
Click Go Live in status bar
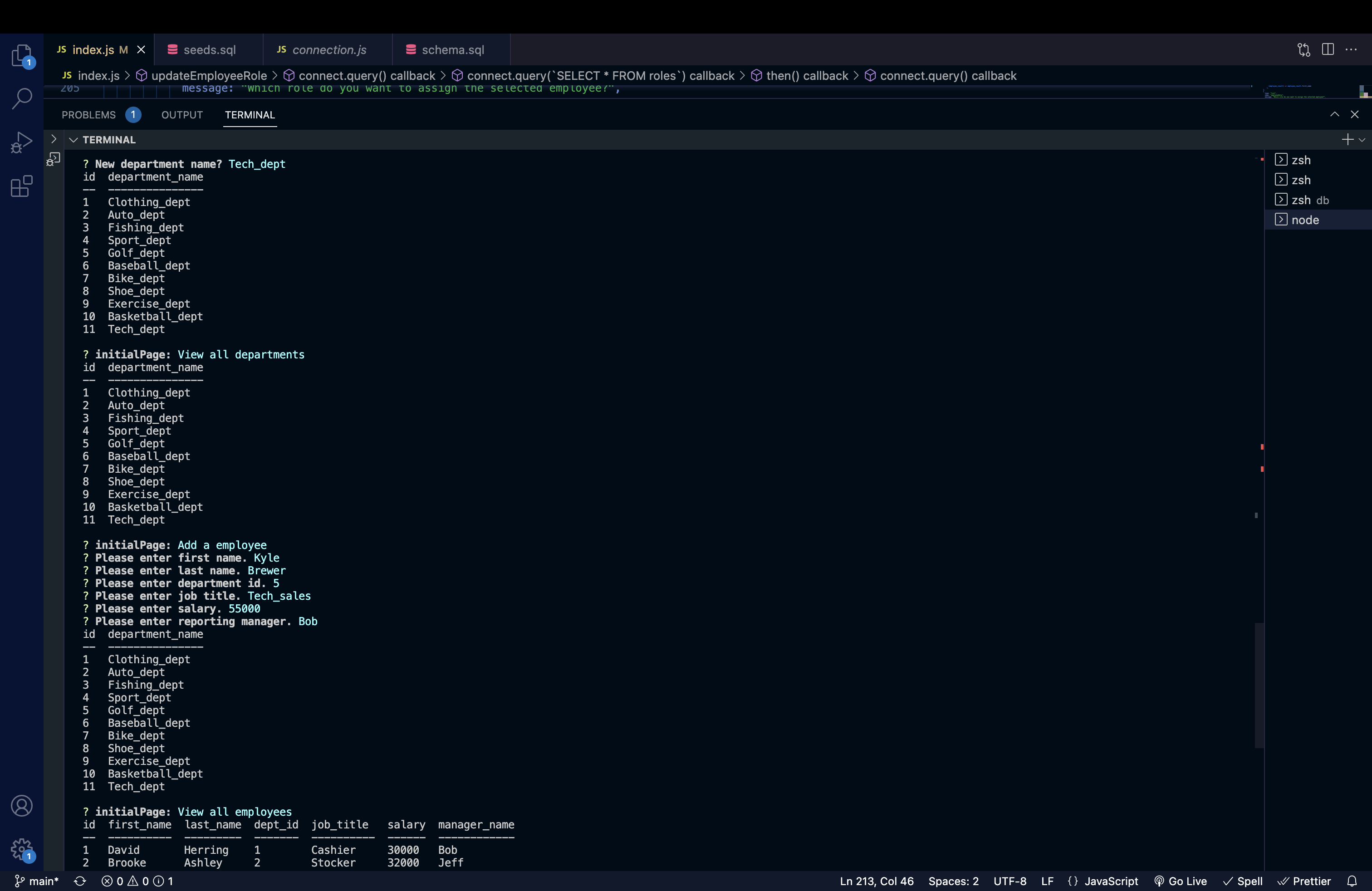(x=1181, y=881)
